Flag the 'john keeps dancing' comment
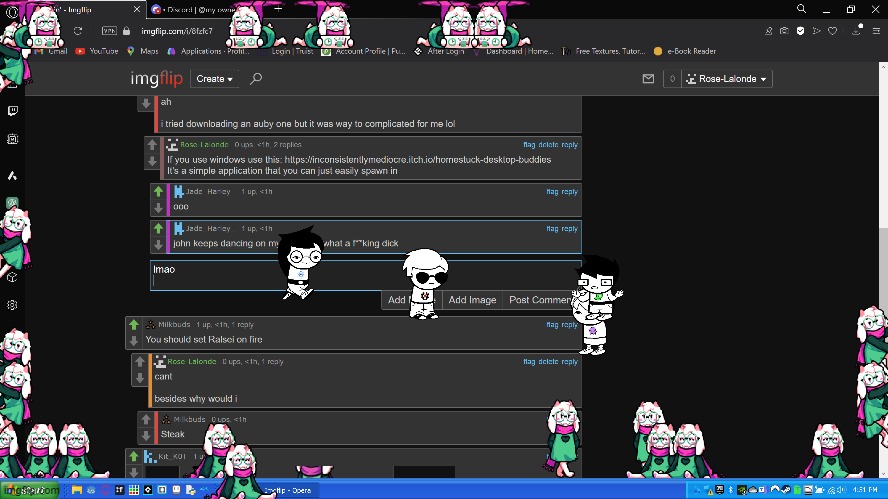This screenshot has width=888, height=499. (552, 228)
